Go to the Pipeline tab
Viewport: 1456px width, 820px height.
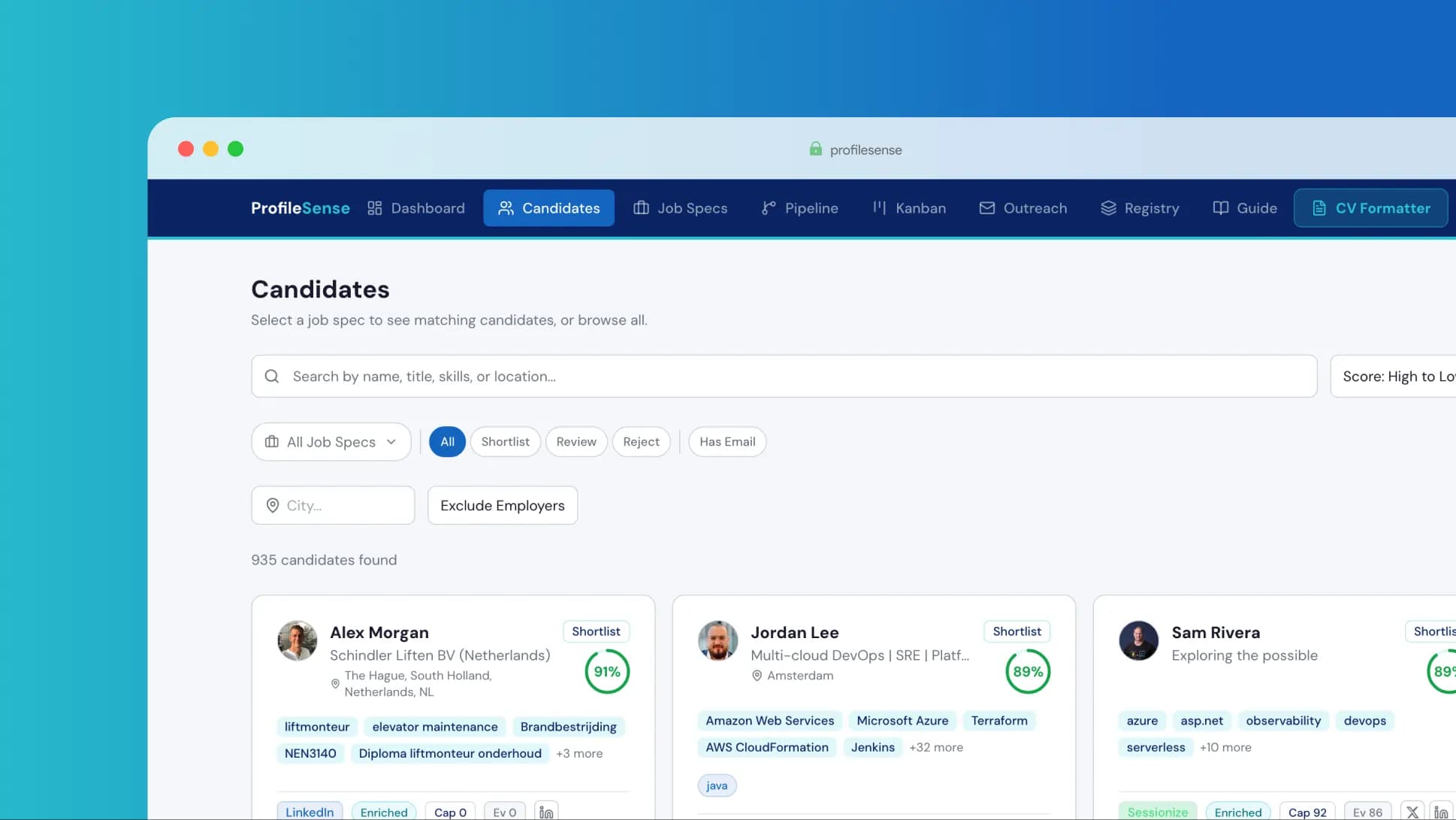click(799, 208)
